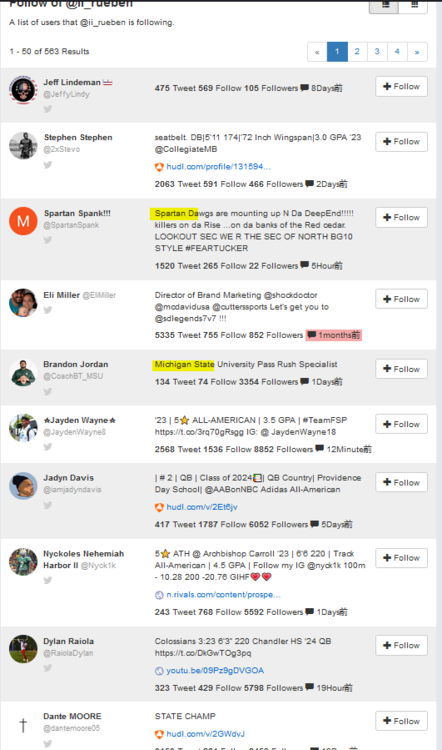Click Twitter bird icon under Dylan Raiola

(48, 668)
